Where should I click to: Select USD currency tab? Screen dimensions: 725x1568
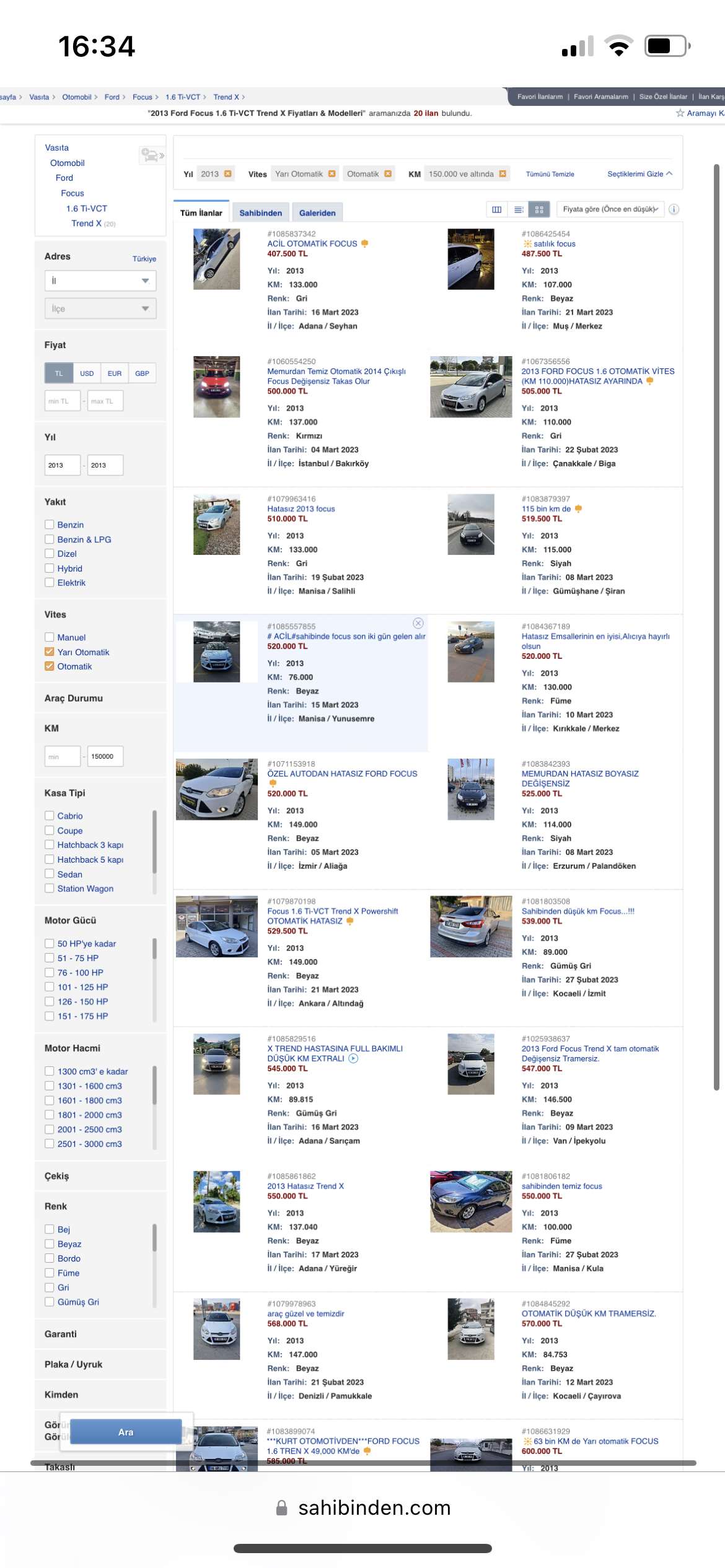[x=87, y=373]
